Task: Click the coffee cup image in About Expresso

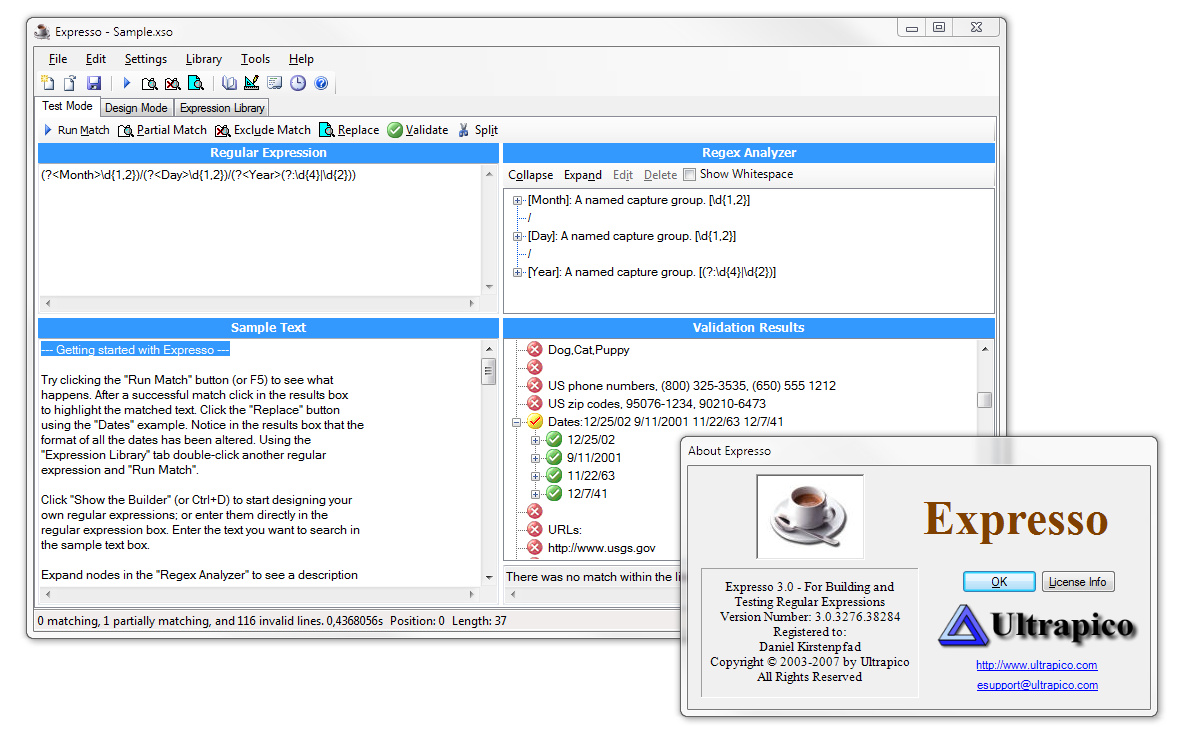Action: point(810,517)
